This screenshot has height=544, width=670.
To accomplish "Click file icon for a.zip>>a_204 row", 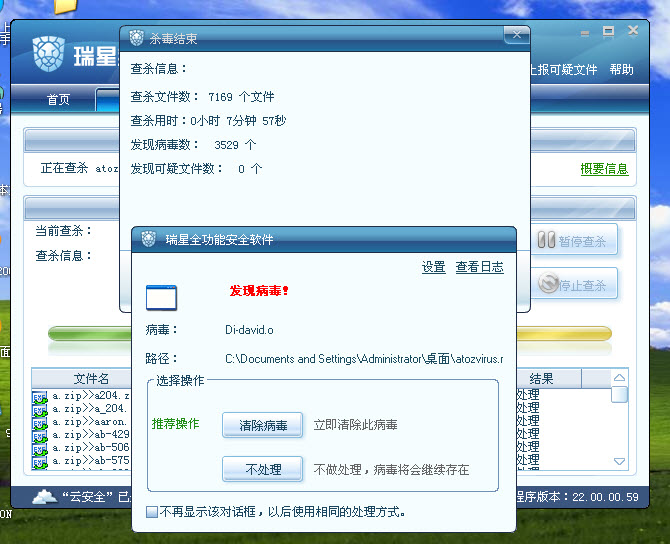I will coord(39,410).
